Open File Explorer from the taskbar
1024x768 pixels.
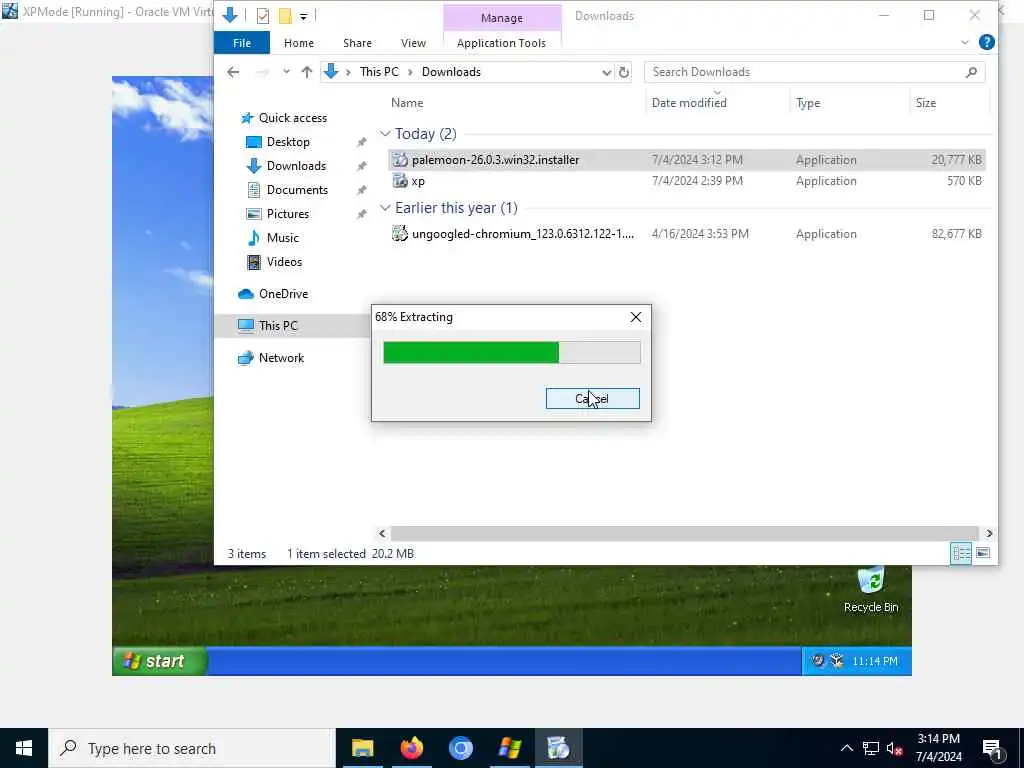tap(362, 748)
